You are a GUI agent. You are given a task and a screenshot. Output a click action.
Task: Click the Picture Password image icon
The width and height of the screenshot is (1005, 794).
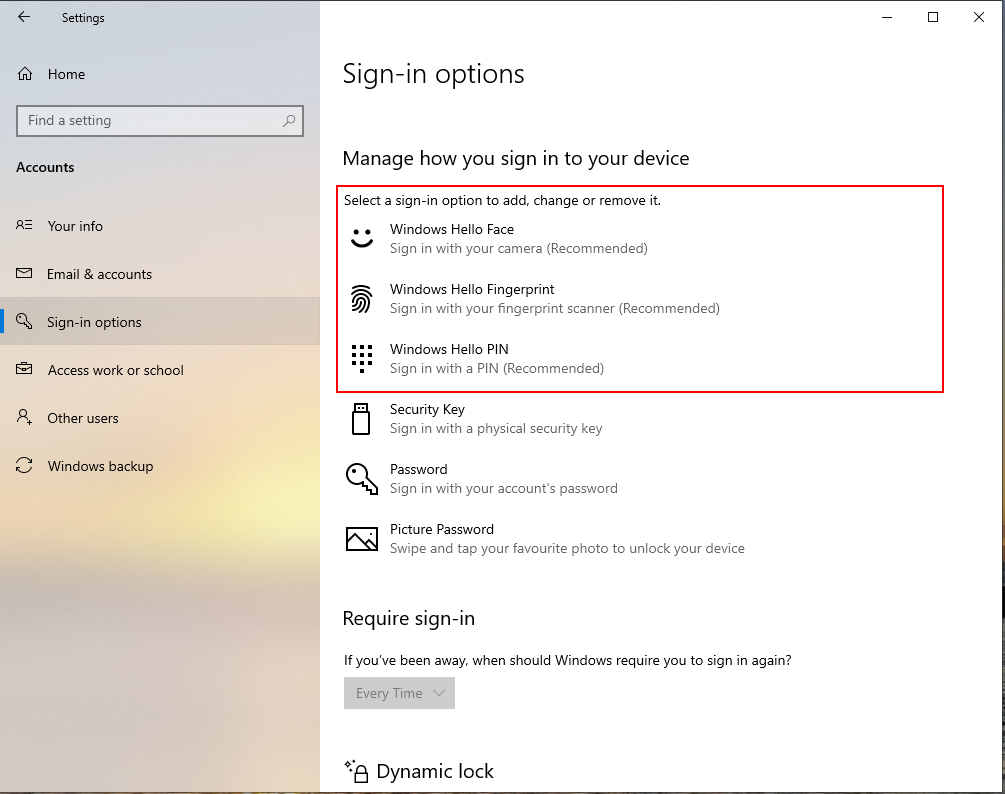tap(361, 539)
